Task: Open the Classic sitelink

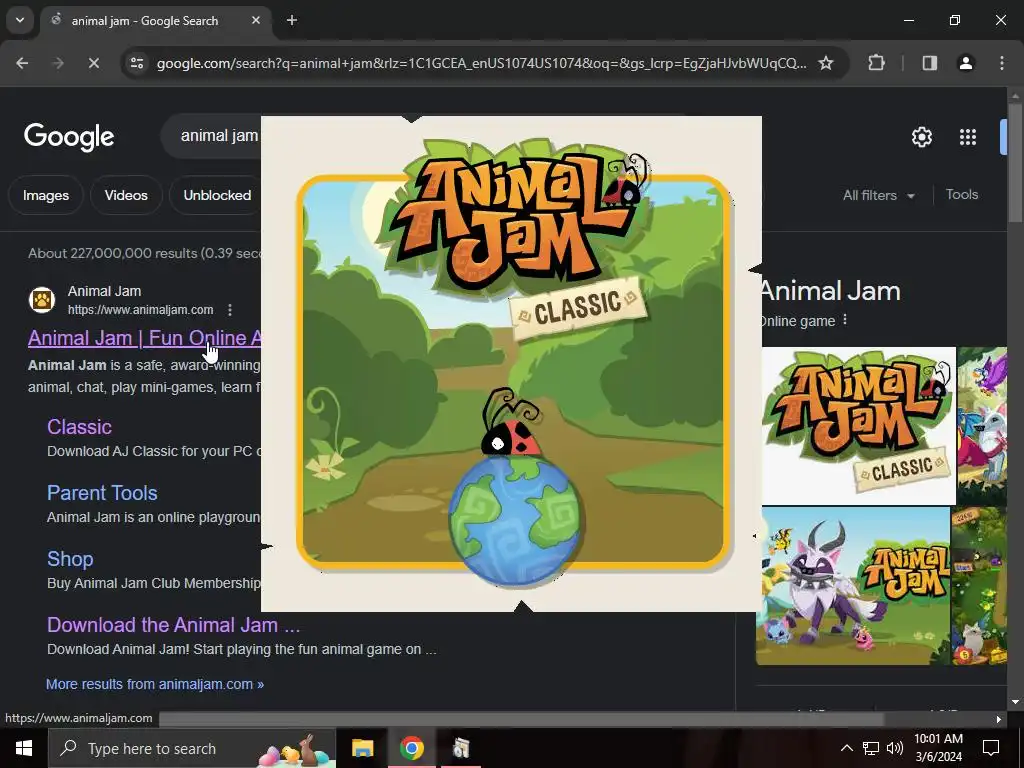Action: (x=79, y=426)
